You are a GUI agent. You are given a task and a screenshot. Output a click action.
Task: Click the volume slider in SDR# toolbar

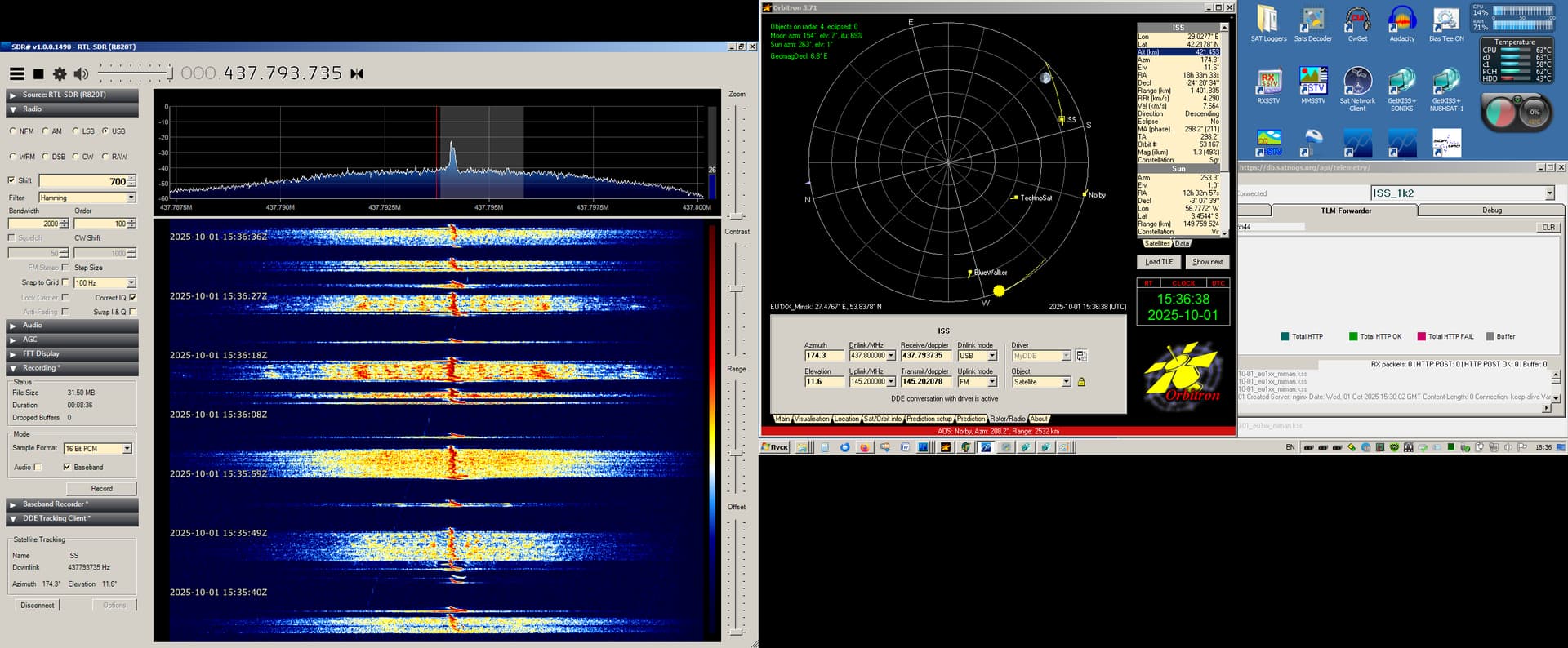pos(135,74)
